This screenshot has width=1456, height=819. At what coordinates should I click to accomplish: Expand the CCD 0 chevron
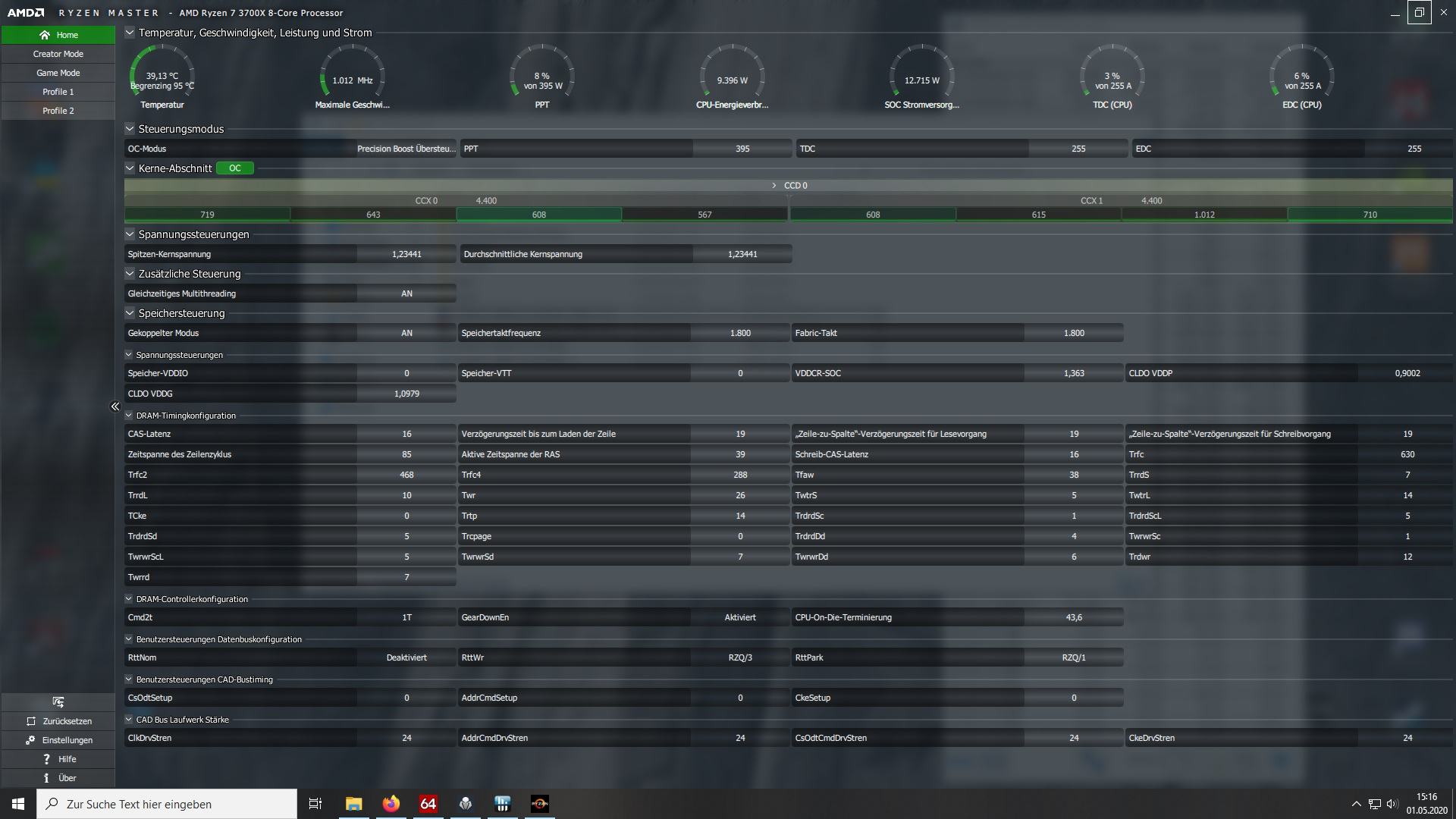point(773,185)
